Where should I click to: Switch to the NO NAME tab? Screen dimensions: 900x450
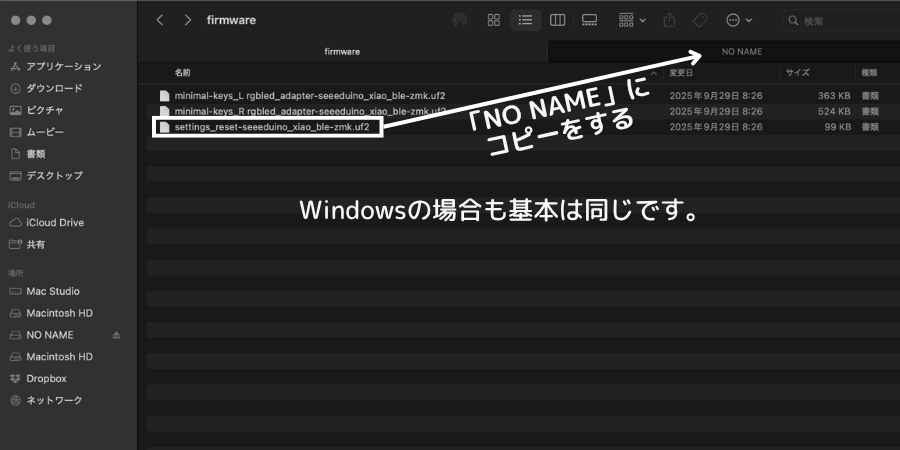[x=742, y=51]
